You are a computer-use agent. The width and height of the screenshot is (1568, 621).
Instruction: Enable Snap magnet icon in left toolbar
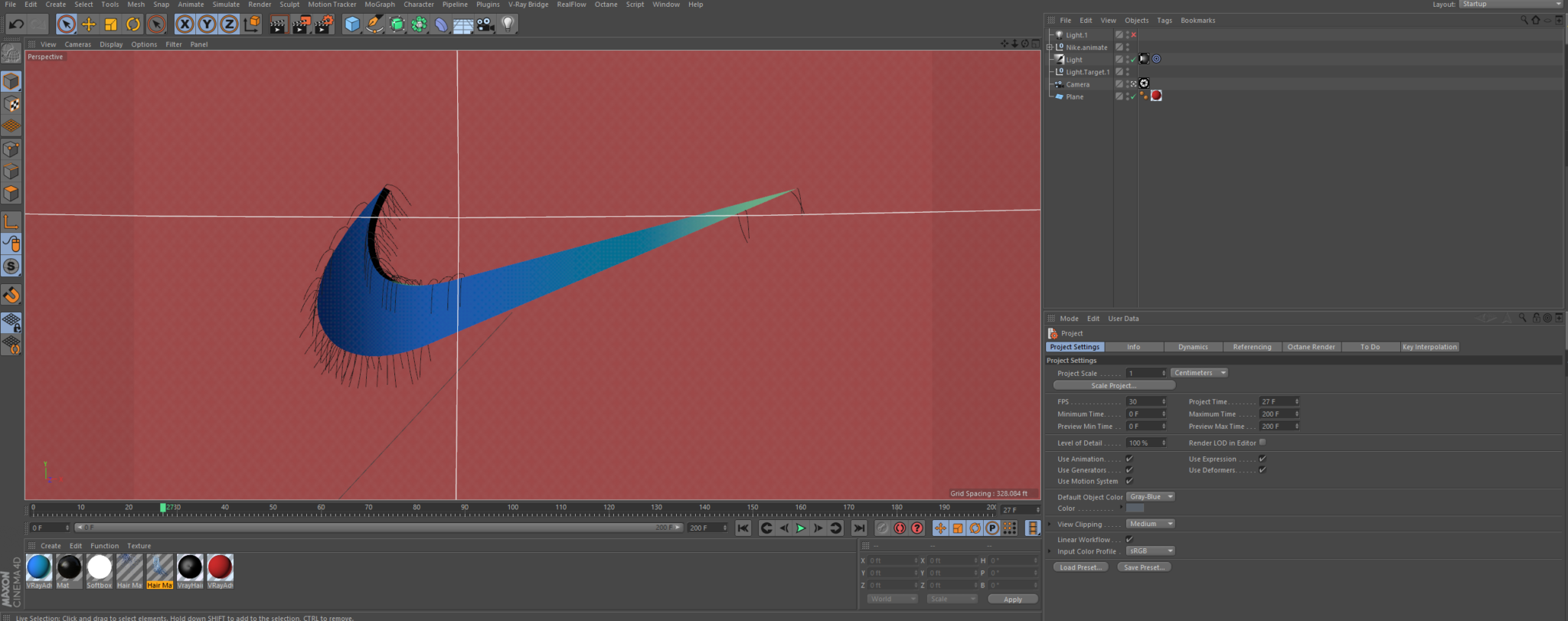11,296
